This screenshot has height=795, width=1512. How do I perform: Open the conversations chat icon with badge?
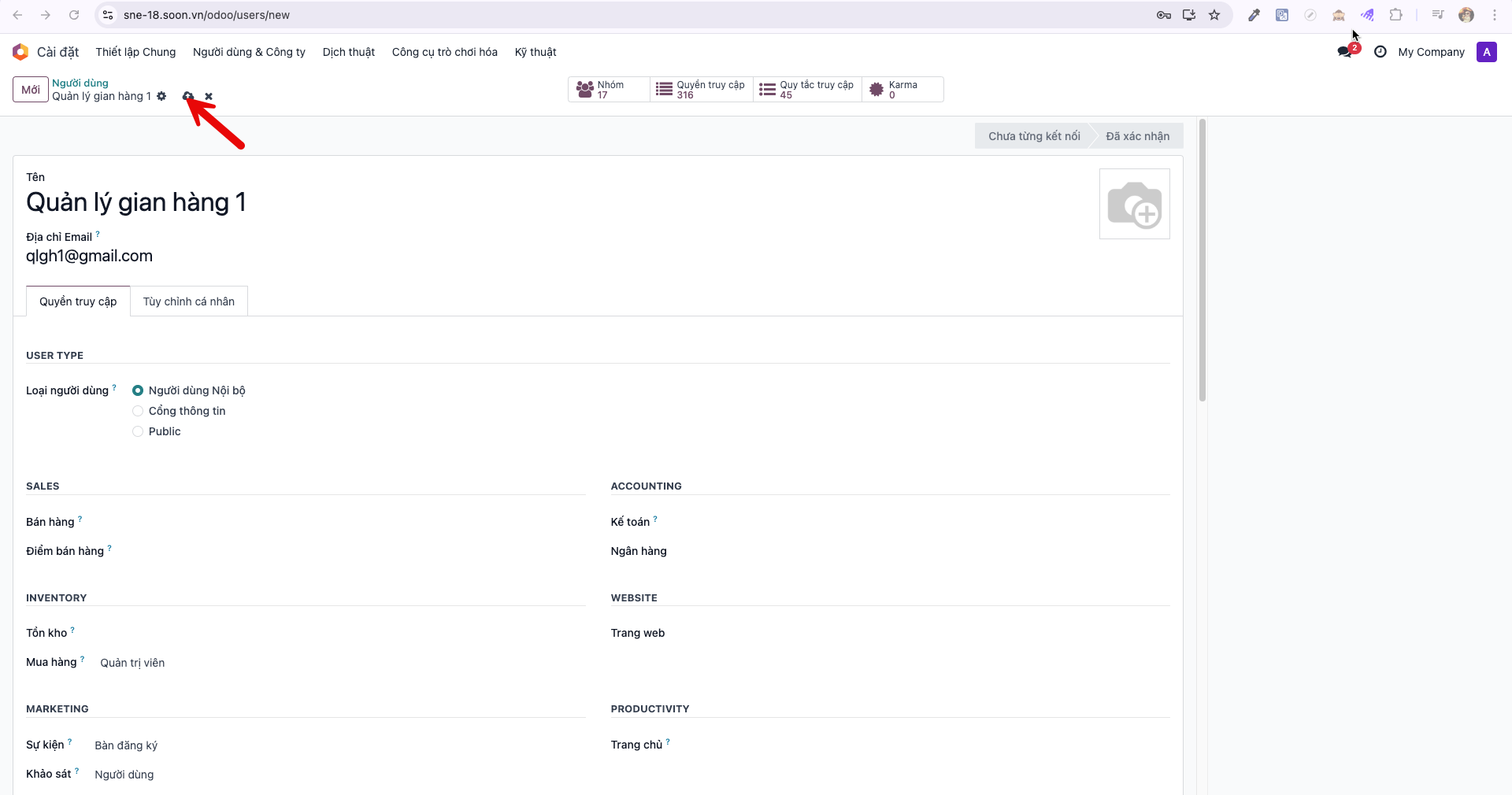pos(1346,52)
